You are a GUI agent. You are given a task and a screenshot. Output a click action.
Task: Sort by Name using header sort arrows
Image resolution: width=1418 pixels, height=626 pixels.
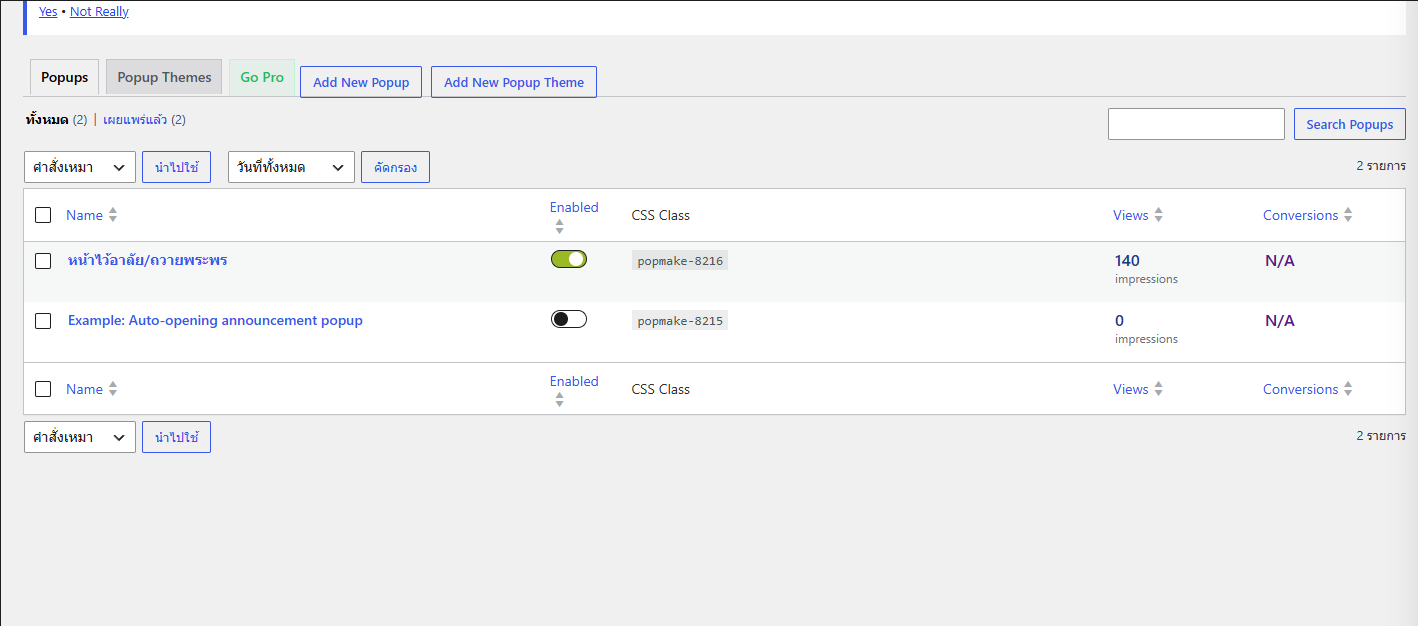point(113,215)
